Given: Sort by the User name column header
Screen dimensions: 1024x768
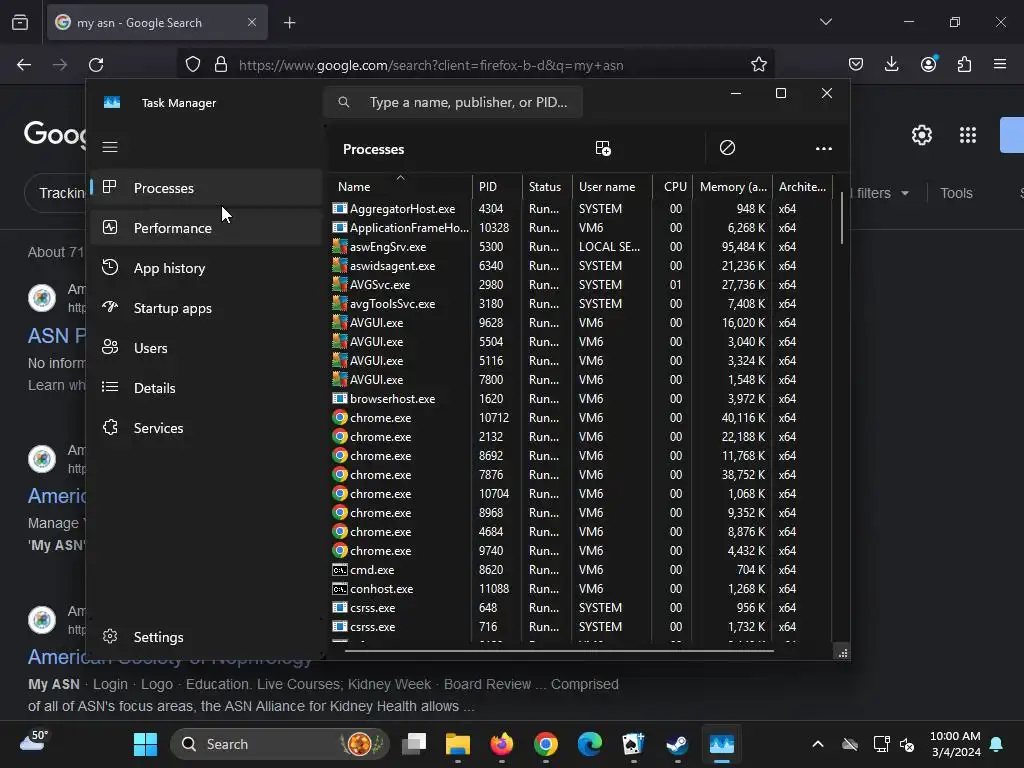Looking at the screenshot, I should pos(613,186).
